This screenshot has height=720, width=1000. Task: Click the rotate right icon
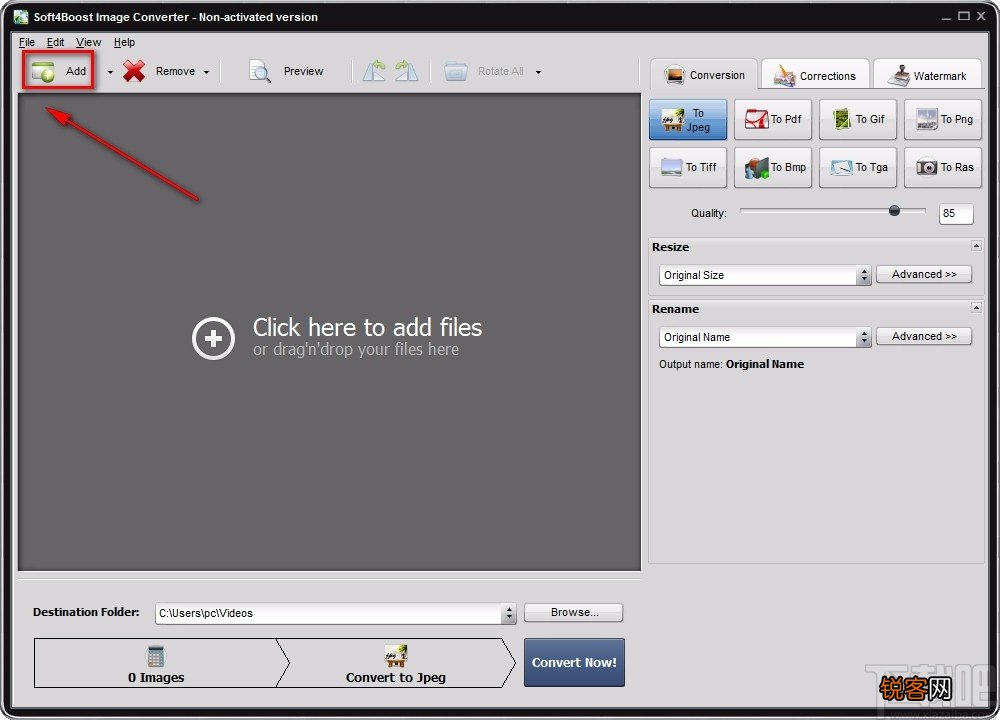406,71
